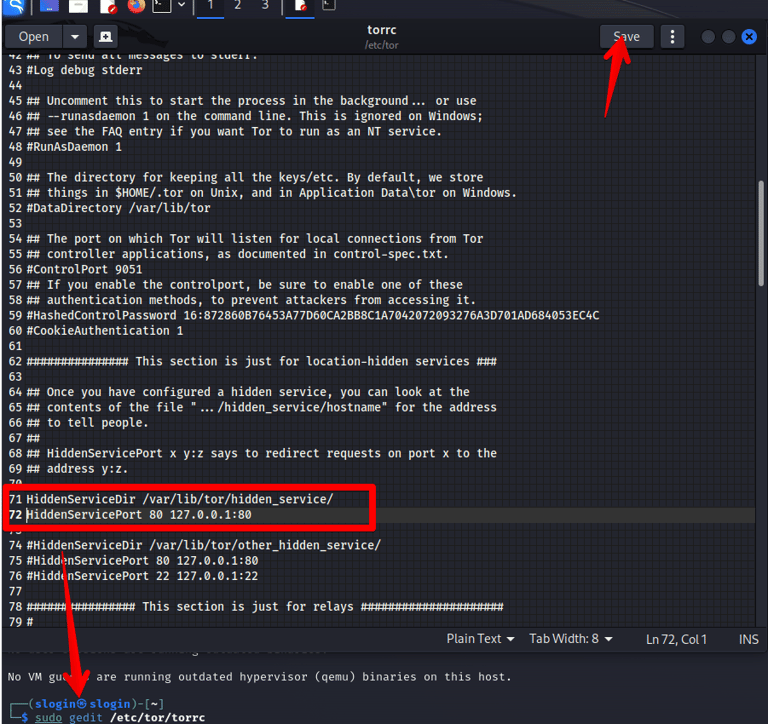Screen dimensions: 768x724
Task: Click the Ln 72, Col 1 position indicator
Action: (x=676, y=639)
